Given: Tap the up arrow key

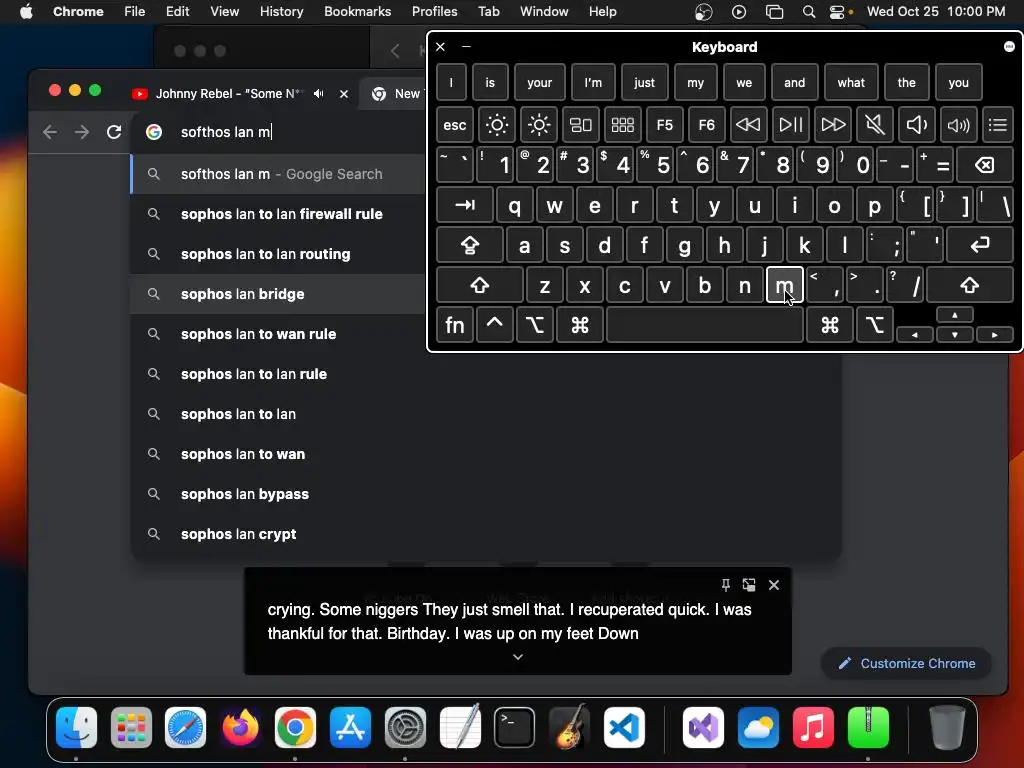Looking at the screenshot, I should tap(955, 315).
